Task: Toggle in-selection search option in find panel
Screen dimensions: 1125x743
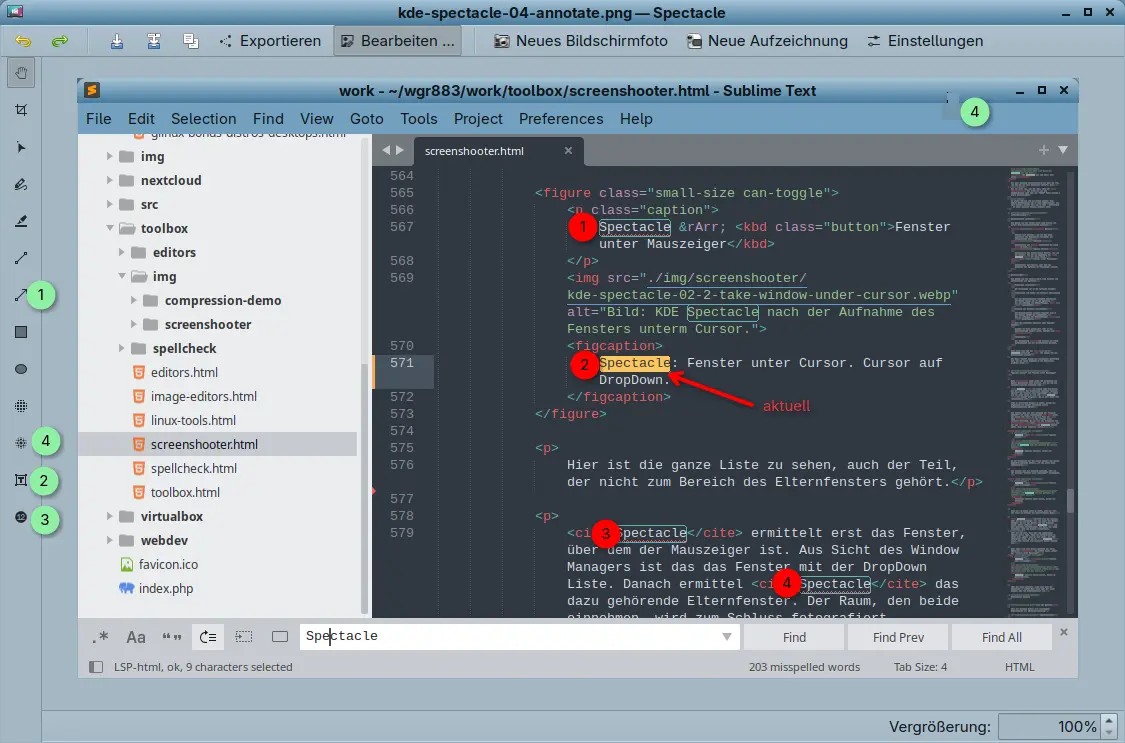Action: (244, 637)
